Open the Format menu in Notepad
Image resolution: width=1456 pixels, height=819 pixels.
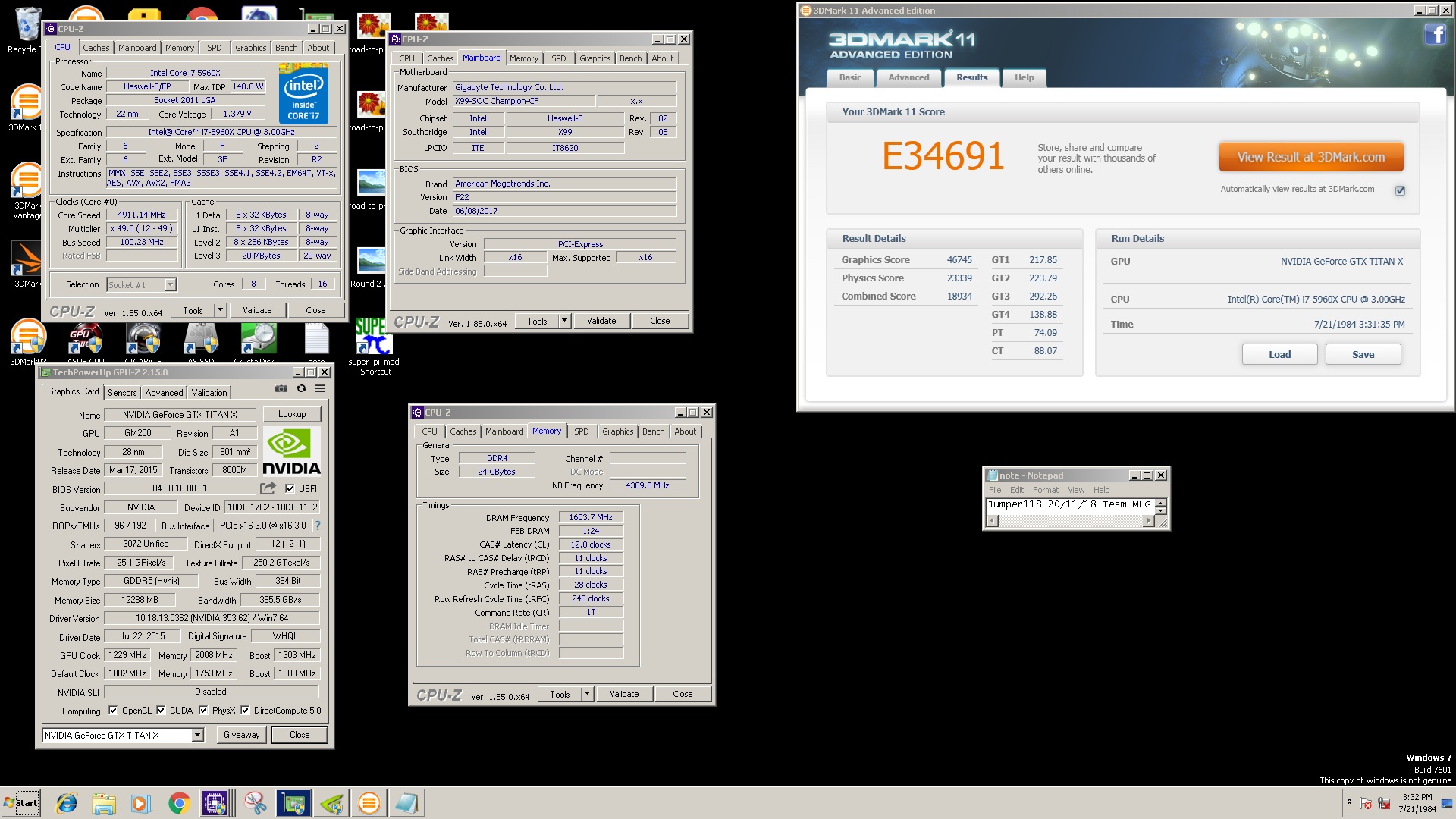(x=1045, y=490)
